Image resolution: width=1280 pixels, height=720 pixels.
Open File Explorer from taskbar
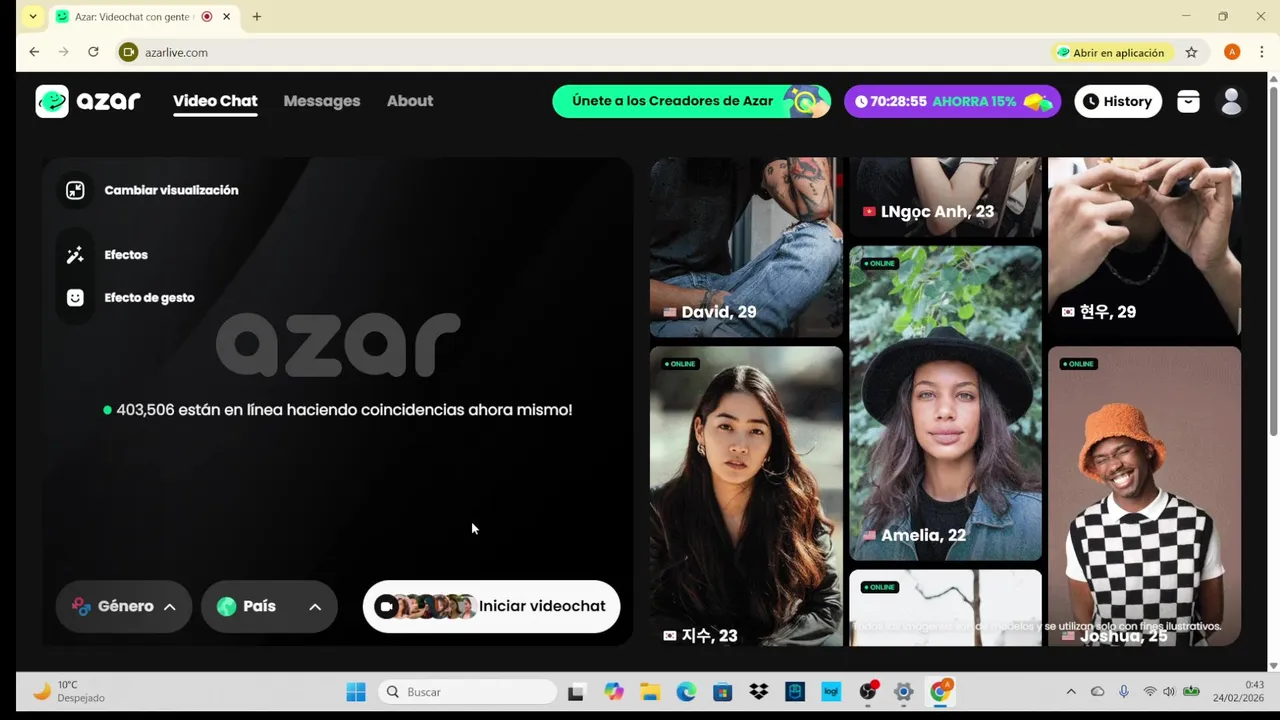[649, 692]
